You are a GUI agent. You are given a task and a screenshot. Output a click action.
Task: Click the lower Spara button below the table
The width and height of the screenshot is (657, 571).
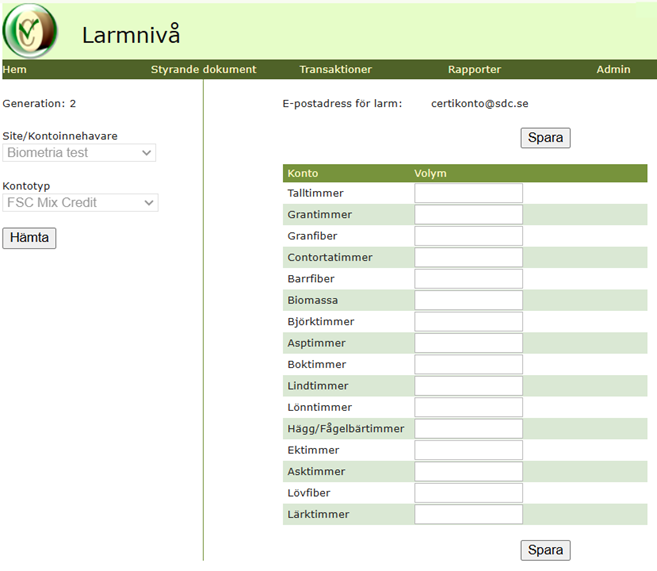pyautogui.click(x=546, y=550)
